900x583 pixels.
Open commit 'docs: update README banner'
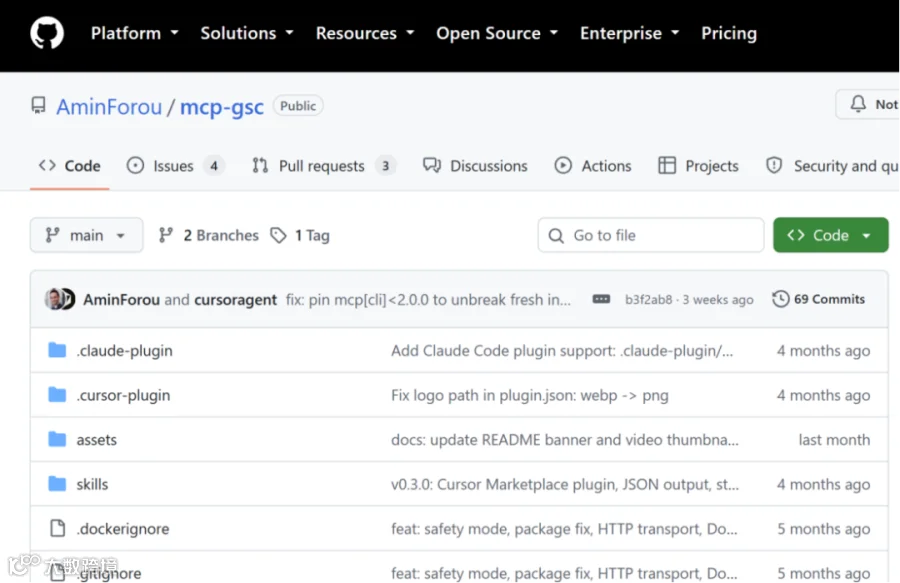565,440
